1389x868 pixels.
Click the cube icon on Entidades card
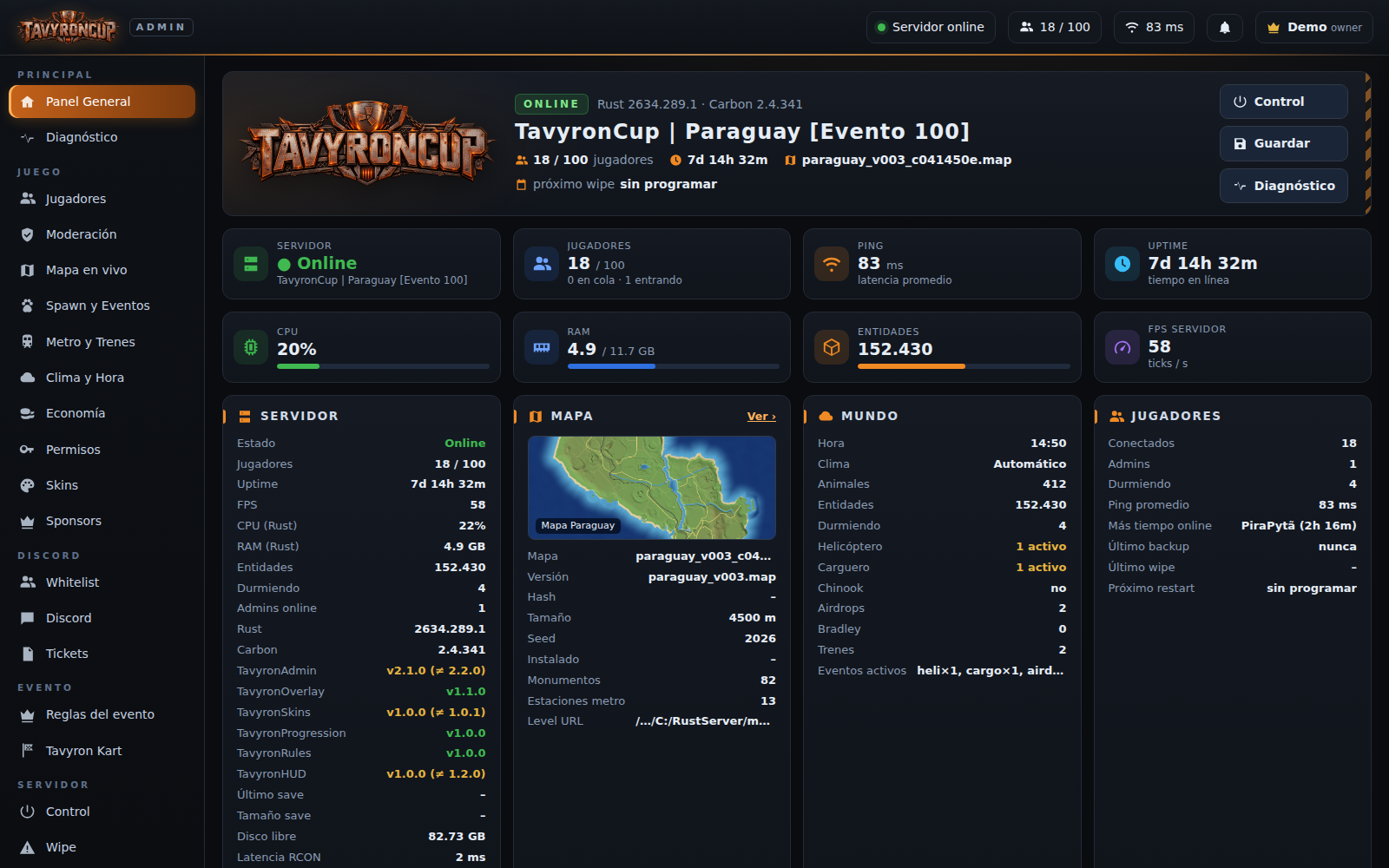tap(832, 347)
